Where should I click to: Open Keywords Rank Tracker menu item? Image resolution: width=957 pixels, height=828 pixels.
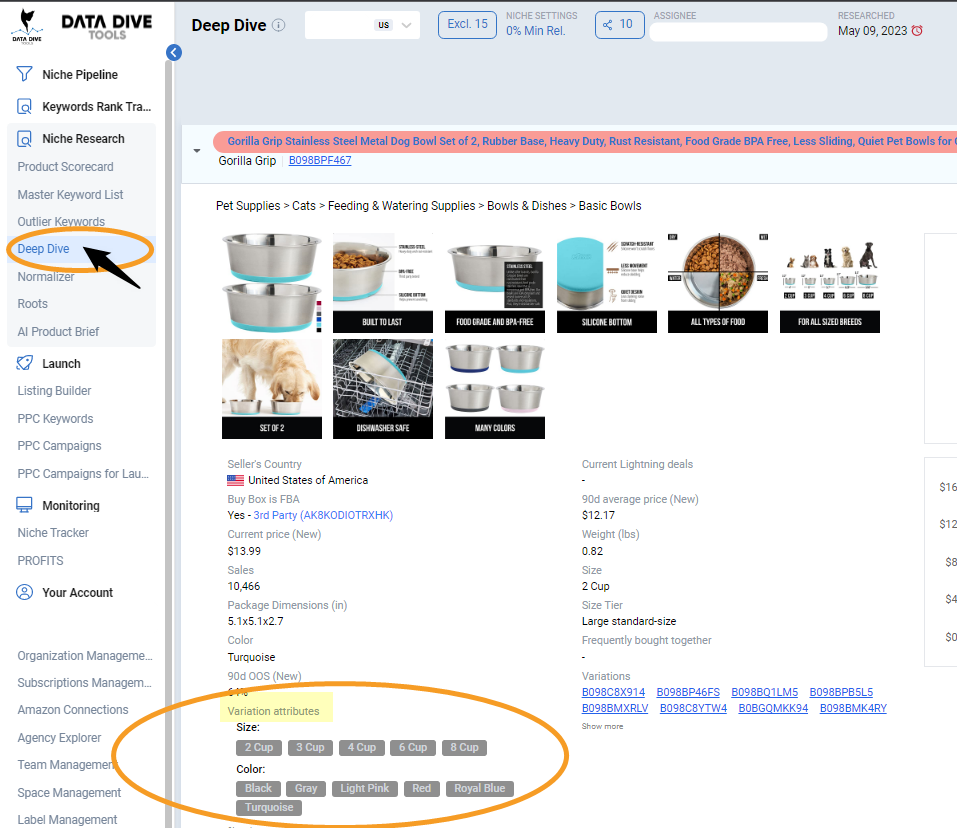[x=96, y=107]
